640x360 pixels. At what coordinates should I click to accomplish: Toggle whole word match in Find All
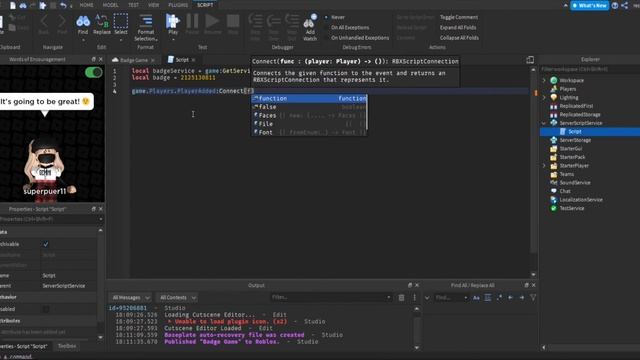coord(488,298)
